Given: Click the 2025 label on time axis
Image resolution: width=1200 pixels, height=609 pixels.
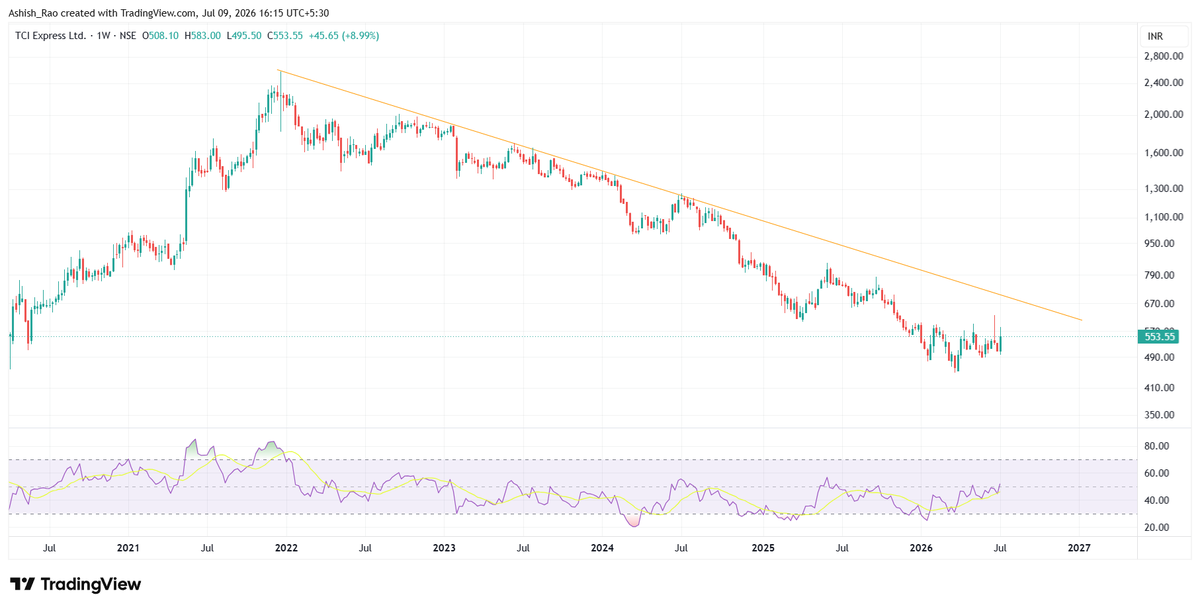Looking at the screenshot, I should coord(763,549).
